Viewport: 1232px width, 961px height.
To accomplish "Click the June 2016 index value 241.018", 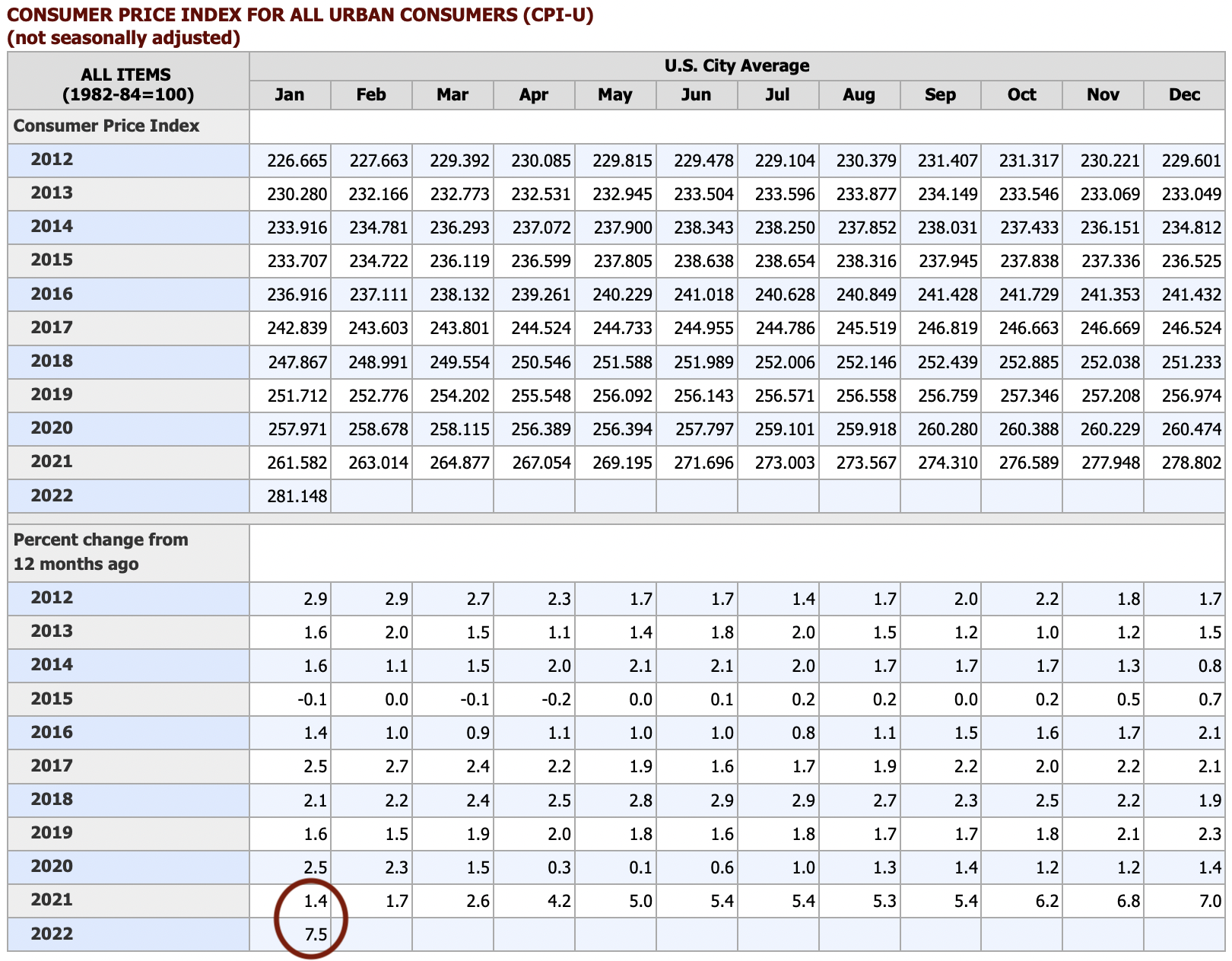I will (704, 295).
